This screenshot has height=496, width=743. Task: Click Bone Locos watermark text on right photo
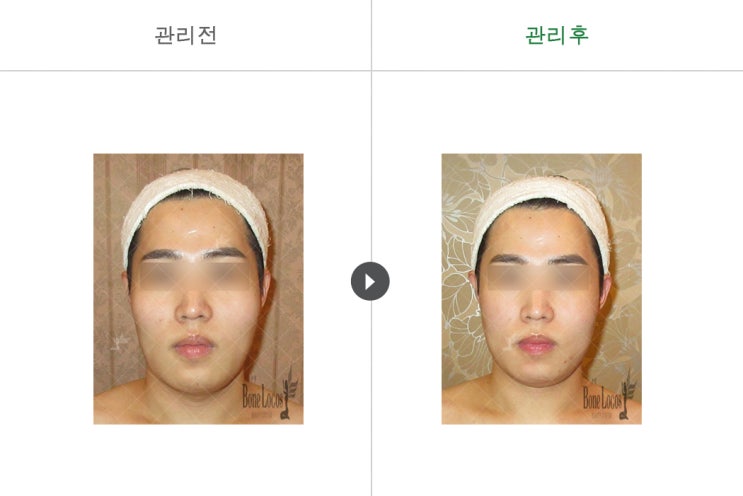[602, 397]
